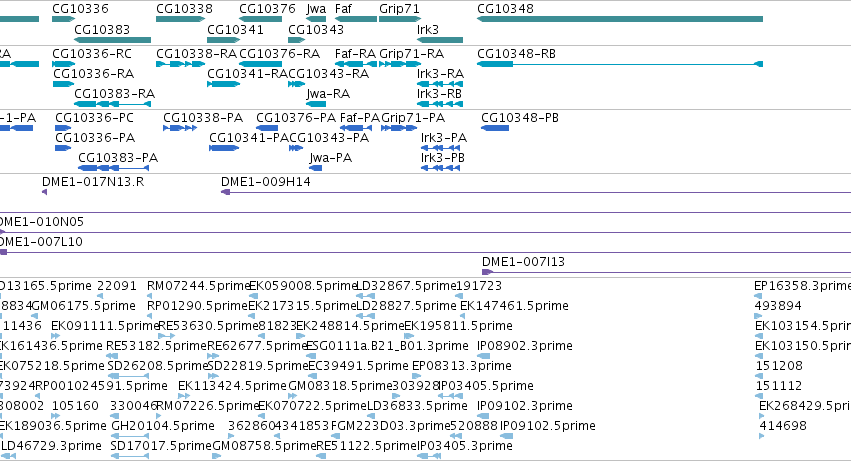
Task: Select EST EK059008.5prime
Action: pos(302,286)
